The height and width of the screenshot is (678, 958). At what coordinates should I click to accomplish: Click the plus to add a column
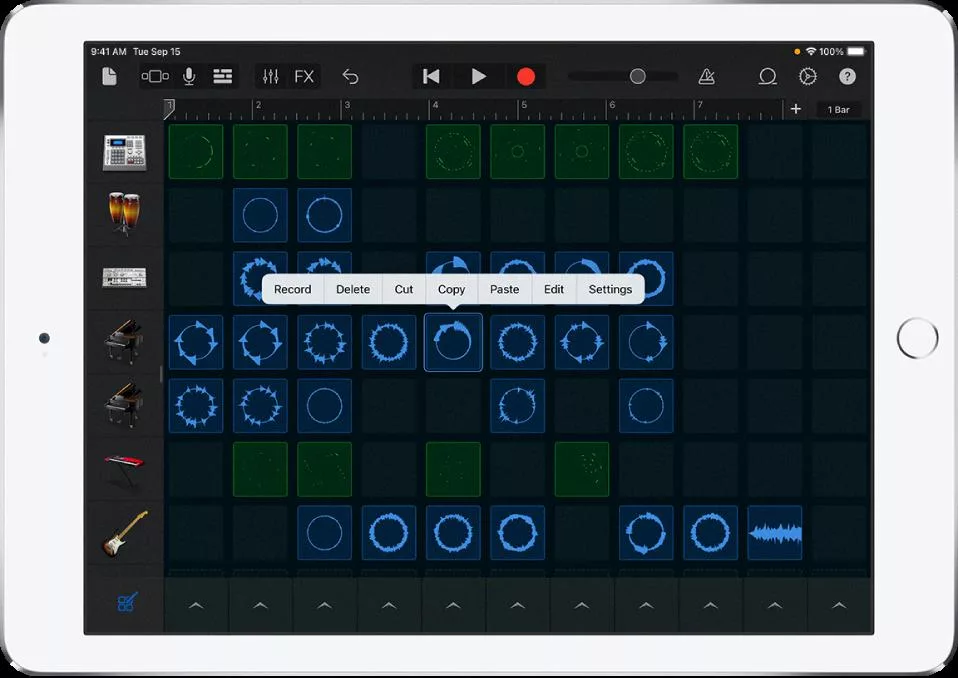(795, 109)
